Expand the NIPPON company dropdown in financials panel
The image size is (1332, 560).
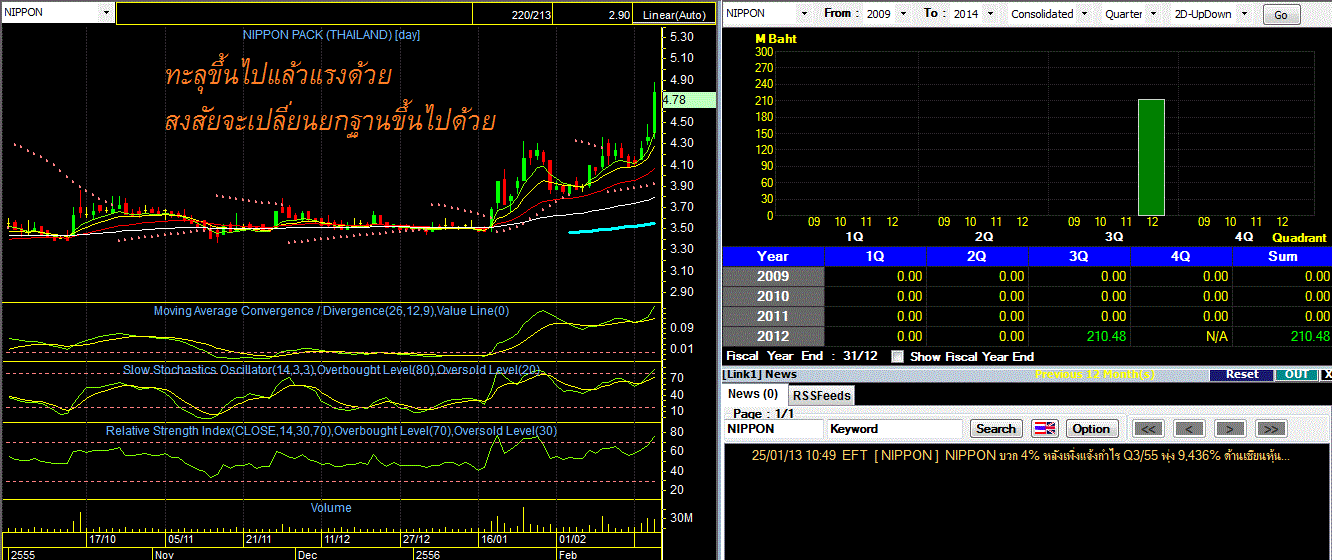pos(805,14)
